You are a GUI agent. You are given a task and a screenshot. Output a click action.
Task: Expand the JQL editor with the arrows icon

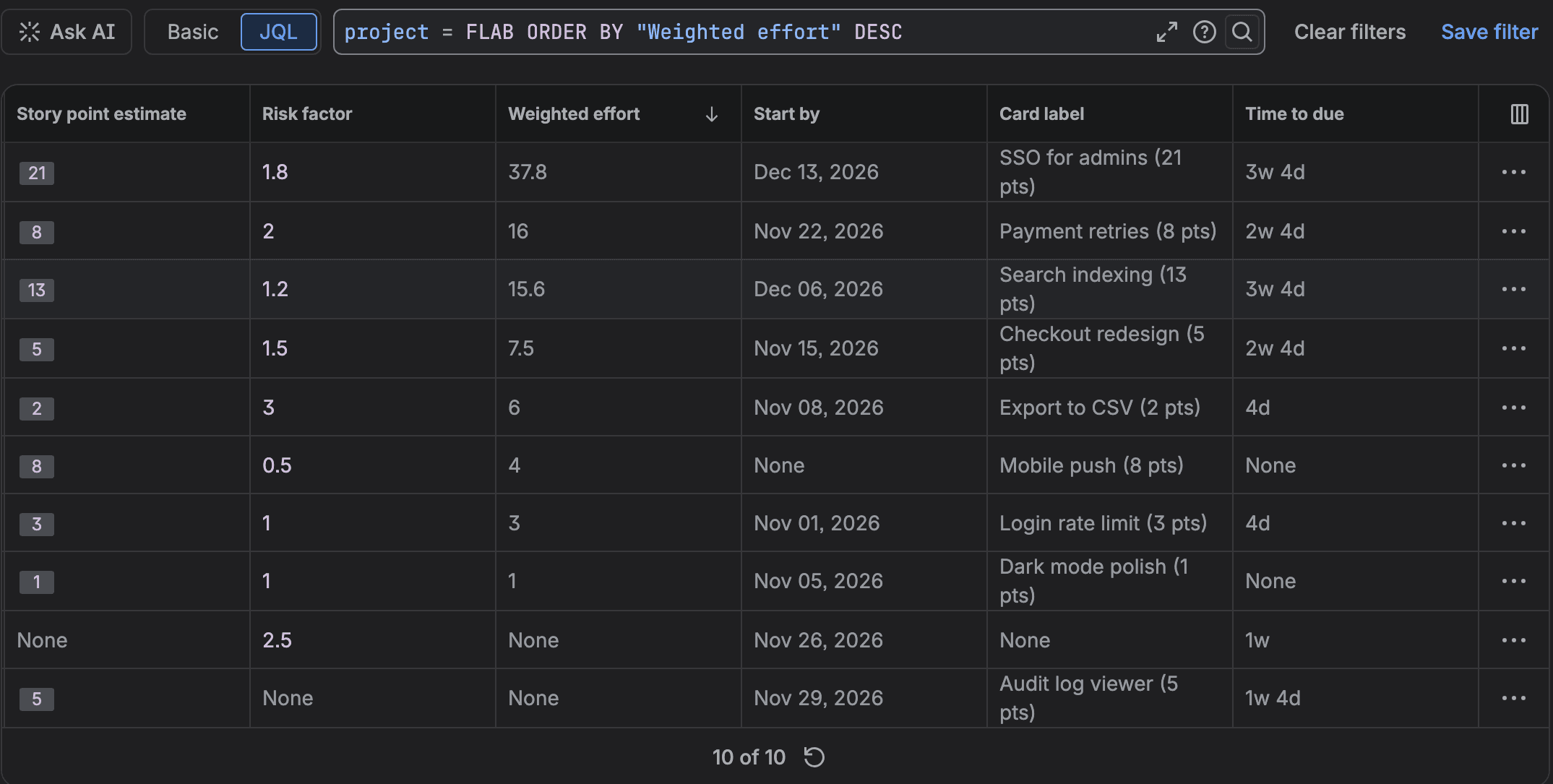click(x=1166, y=32)
